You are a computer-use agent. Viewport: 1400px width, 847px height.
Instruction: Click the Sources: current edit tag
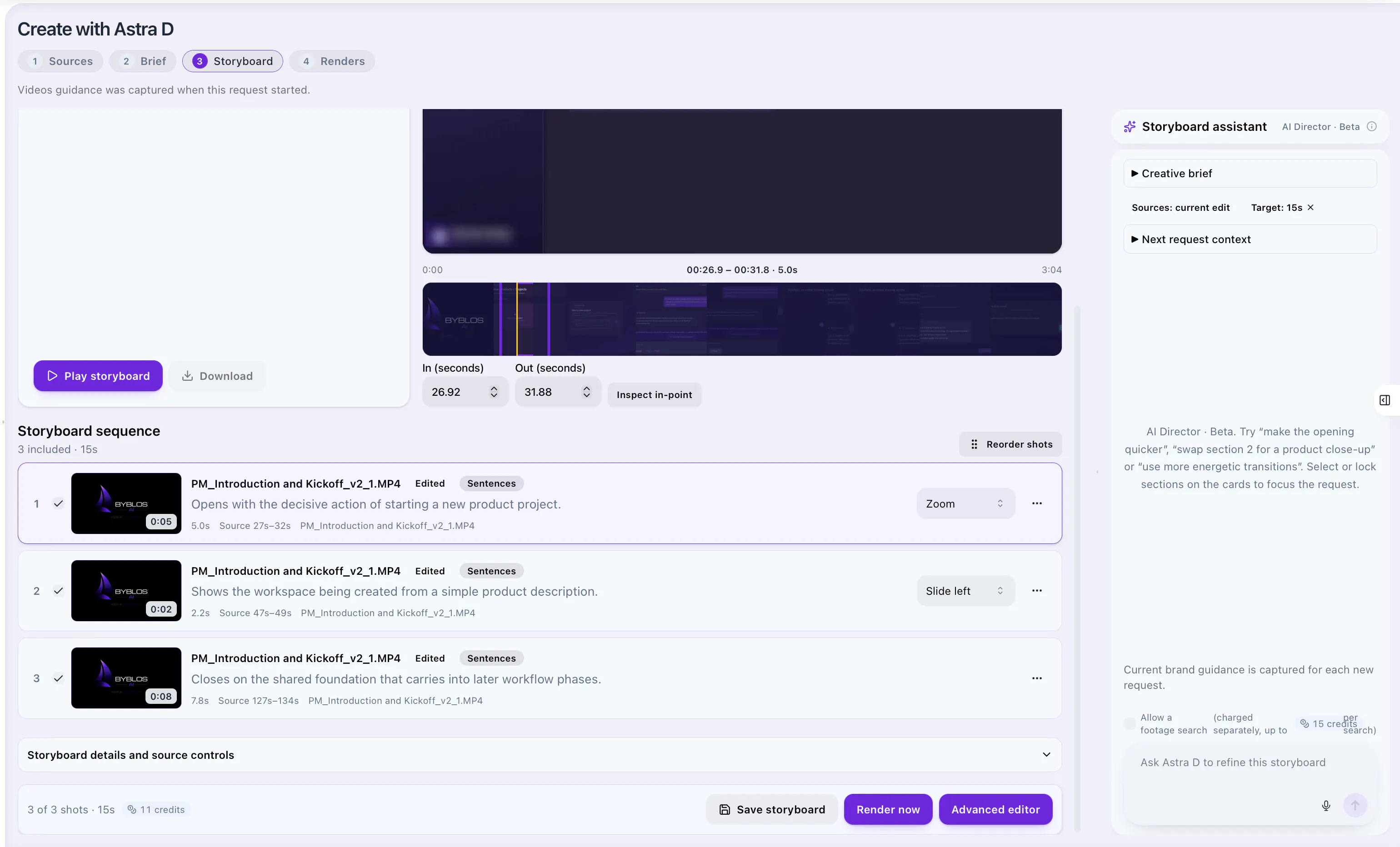1180,207
